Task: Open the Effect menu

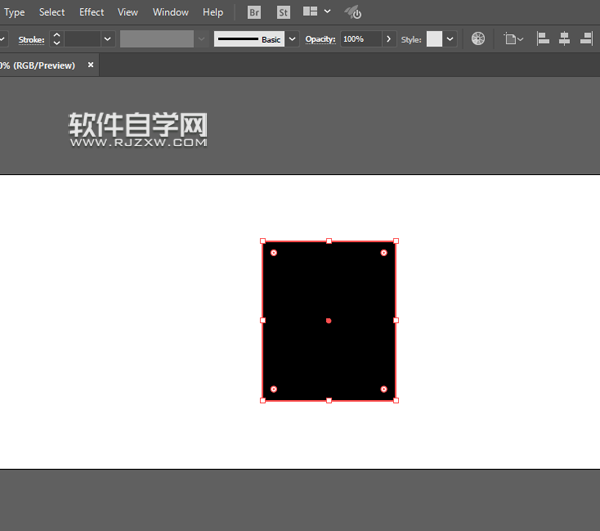Action: 91,12
